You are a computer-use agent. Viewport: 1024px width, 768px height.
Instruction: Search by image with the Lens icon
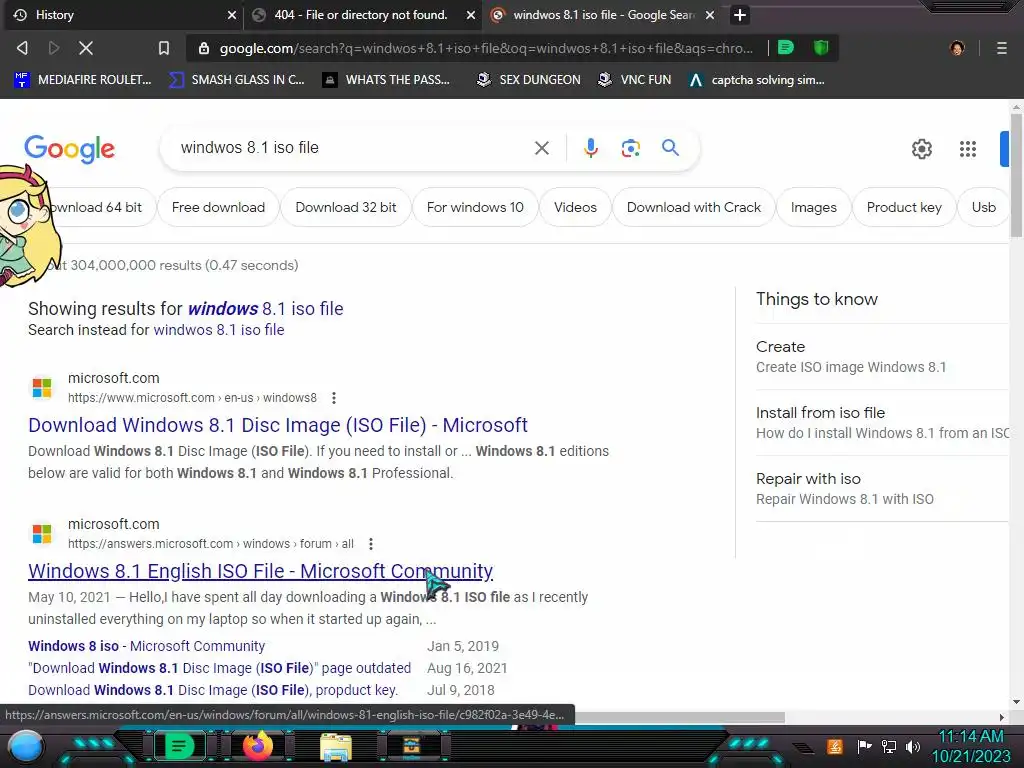tap(630, 148)
